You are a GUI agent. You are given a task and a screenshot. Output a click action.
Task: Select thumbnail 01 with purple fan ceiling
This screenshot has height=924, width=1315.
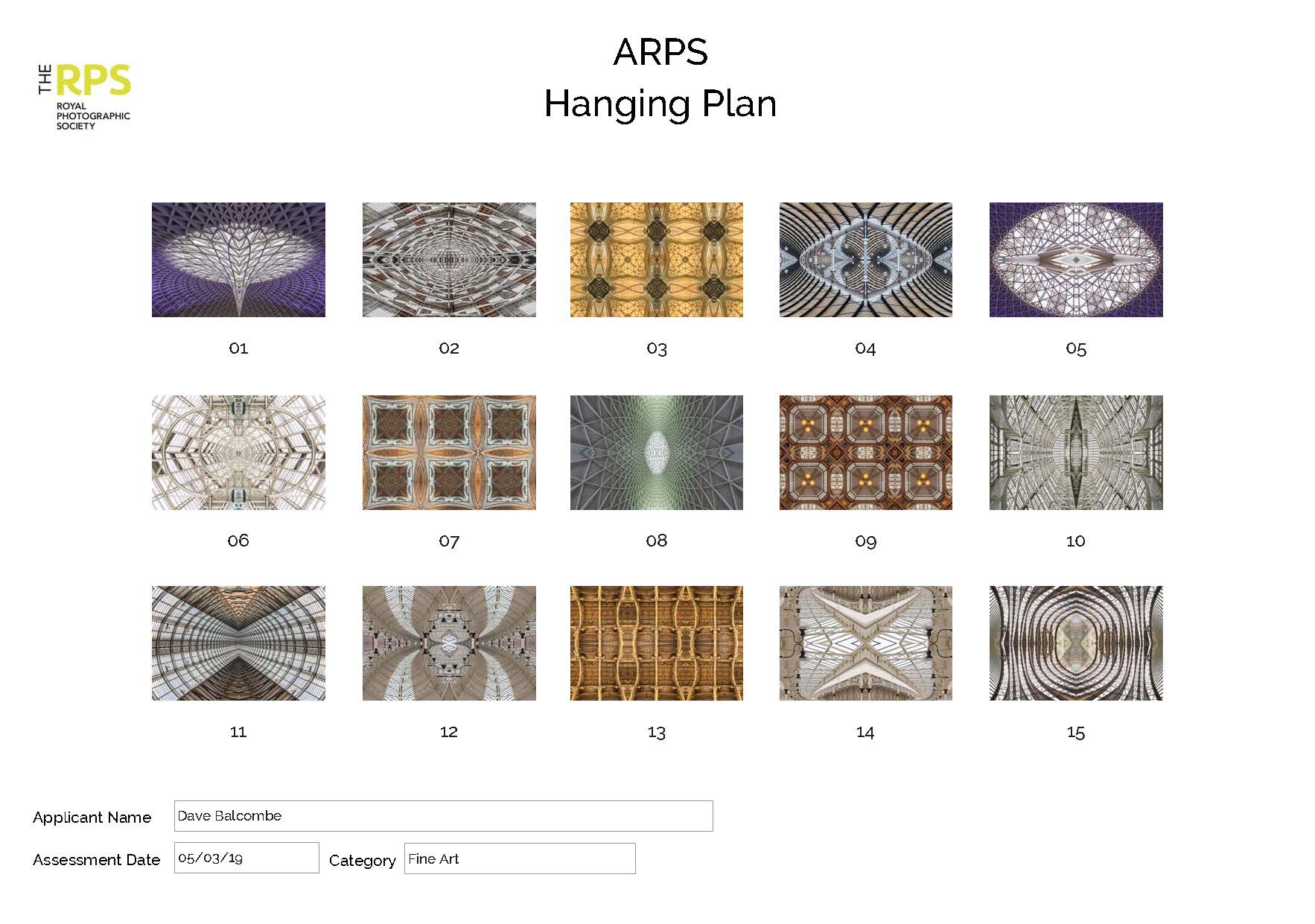point(238,260)
